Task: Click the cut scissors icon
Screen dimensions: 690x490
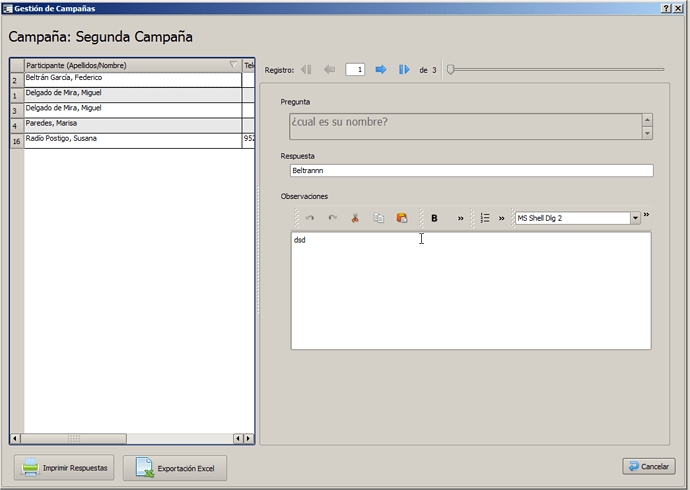Action: (x=354, y=218)
